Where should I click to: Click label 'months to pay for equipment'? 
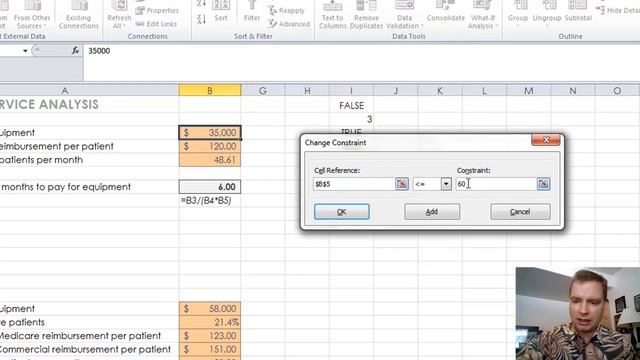66,187
